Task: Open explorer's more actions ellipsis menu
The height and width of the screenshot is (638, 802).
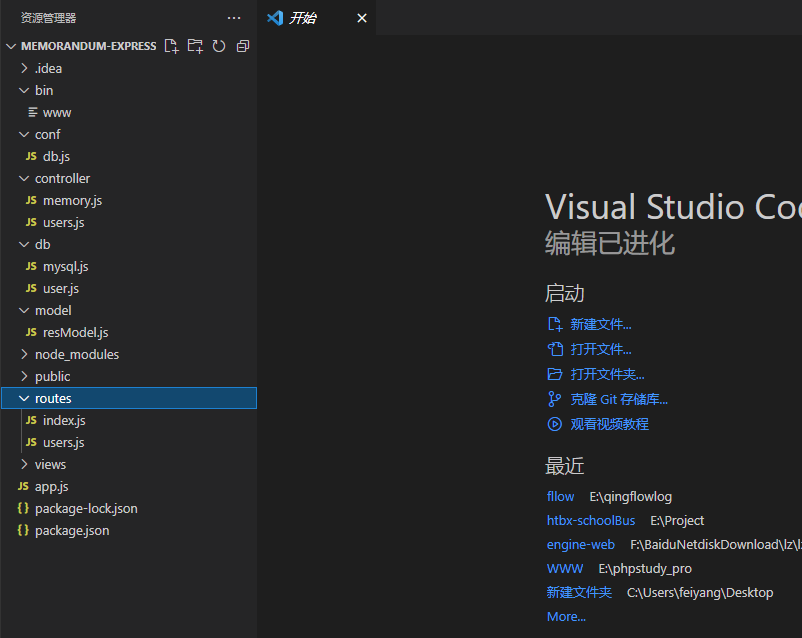Action: [x=234, y=18]
